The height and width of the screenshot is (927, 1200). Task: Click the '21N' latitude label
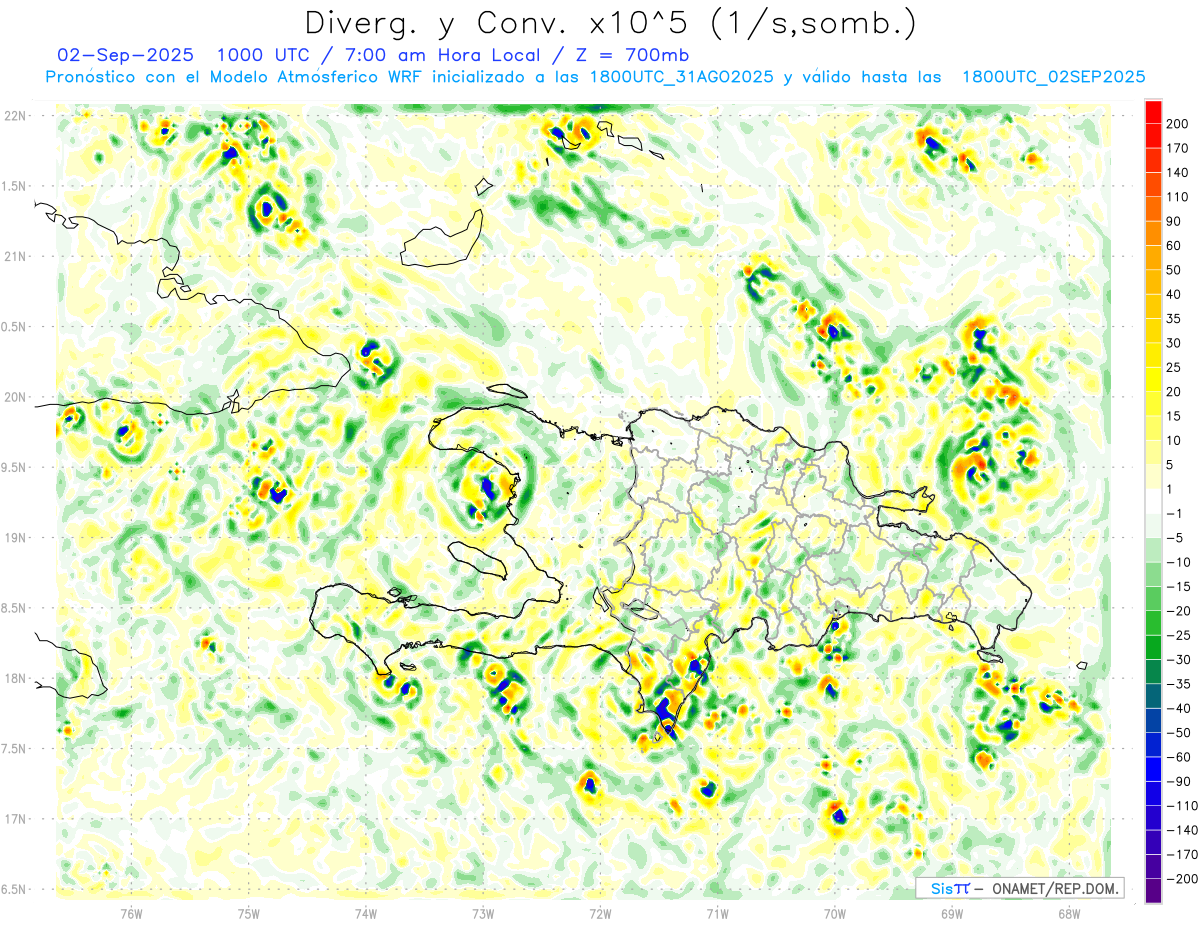(14, 256)
